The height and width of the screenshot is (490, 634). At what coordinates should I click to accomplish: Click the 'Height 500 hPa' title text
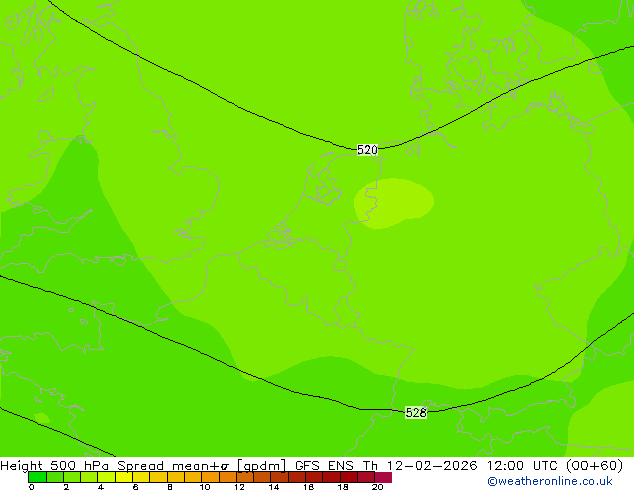[55, 465]
